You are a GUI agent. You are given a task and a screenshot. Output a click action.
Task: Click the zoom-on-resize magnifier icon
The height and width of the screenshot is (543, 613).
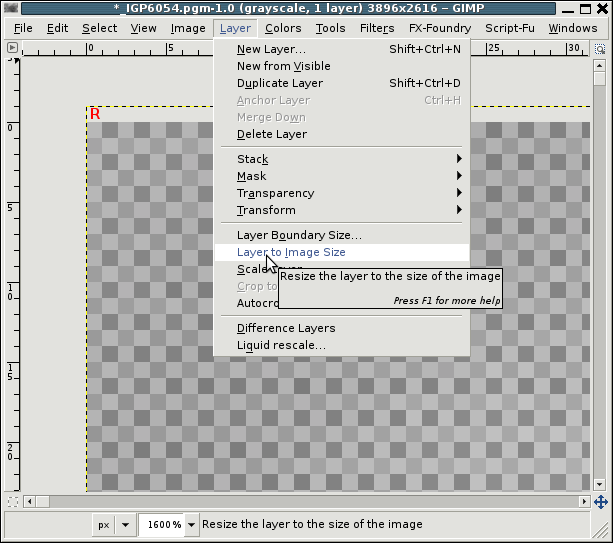600,49
